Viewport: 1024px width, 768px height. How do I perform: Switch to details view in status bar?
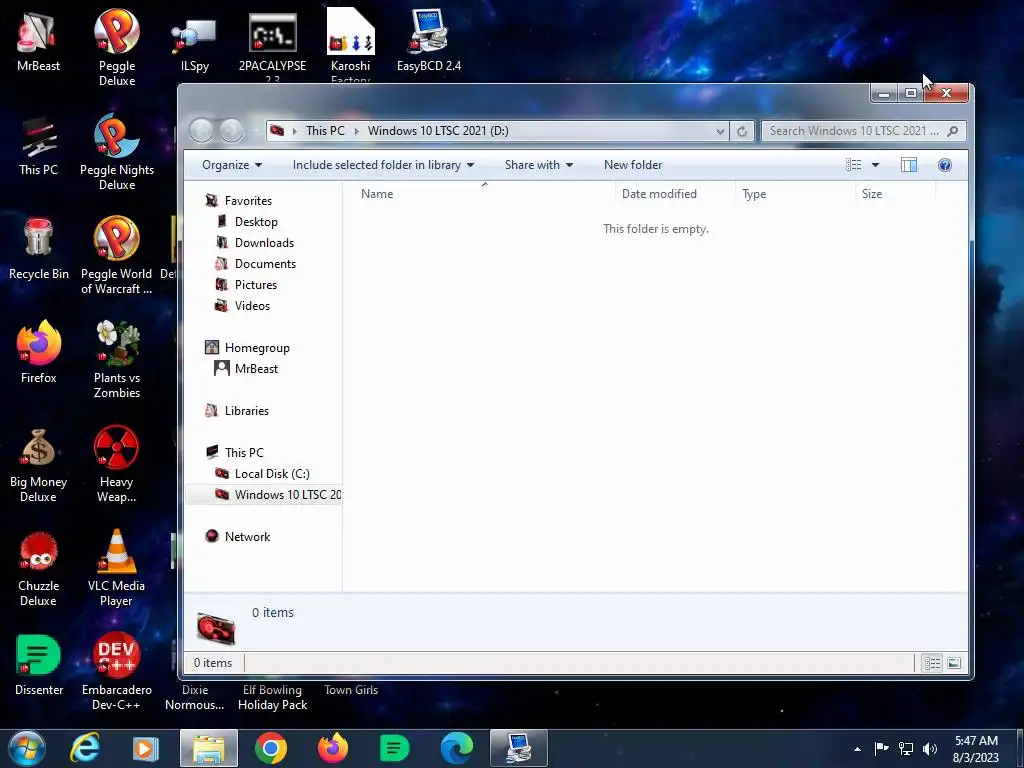[932, 664]
